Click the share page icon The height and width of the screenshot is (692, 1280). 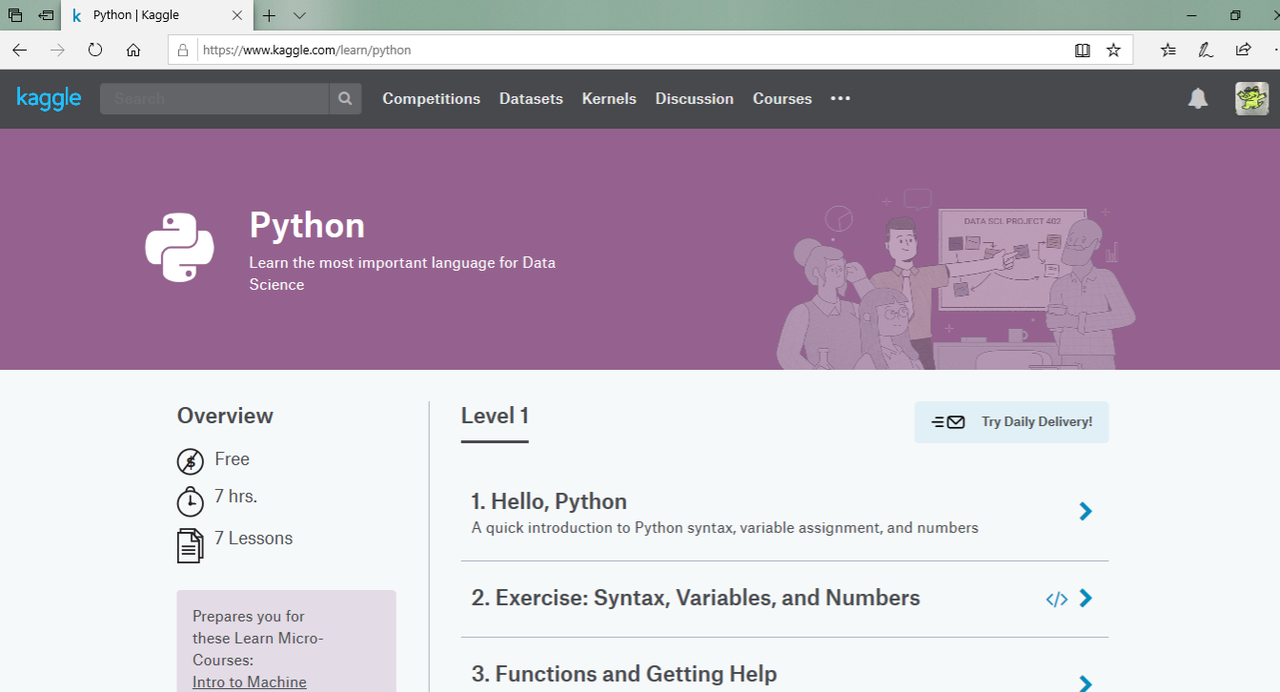[x=1243, y=50]
